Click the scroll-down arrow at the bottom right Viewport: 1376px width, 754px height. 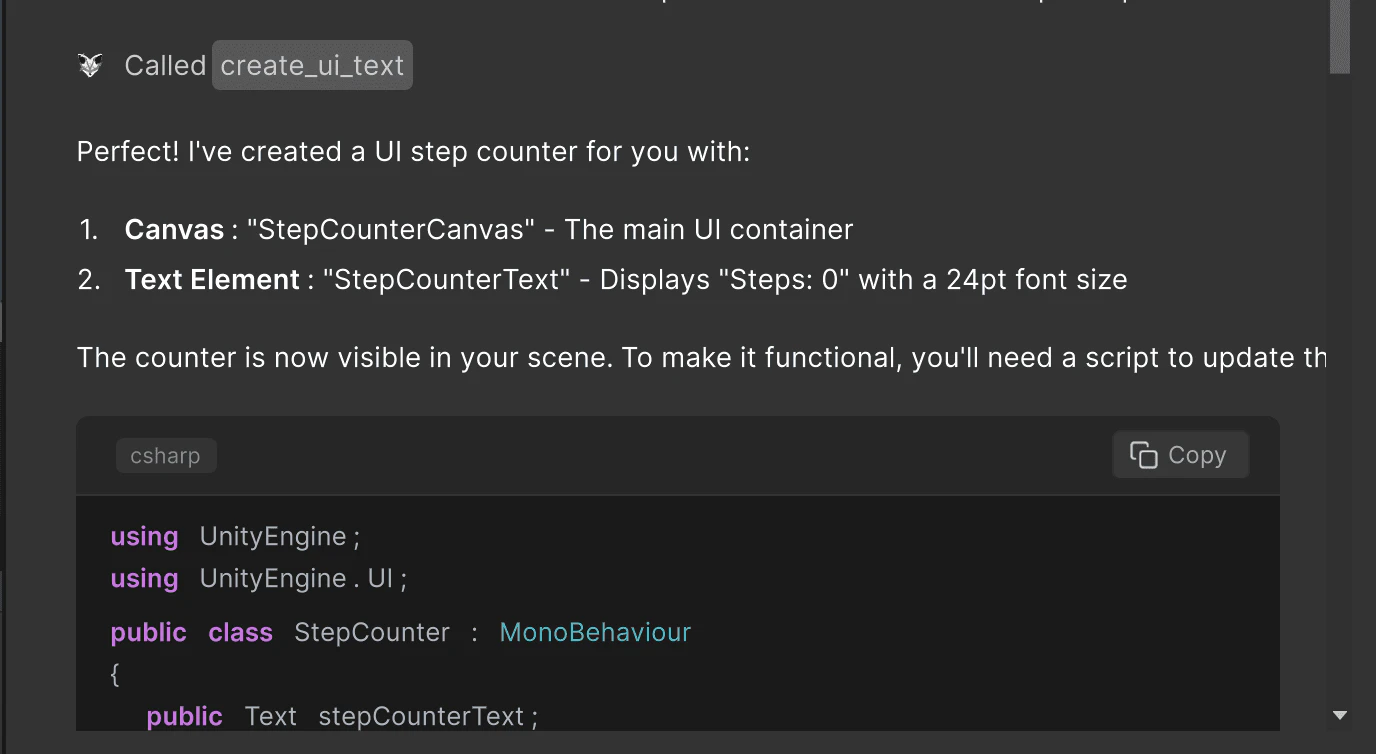(1340, 715)
